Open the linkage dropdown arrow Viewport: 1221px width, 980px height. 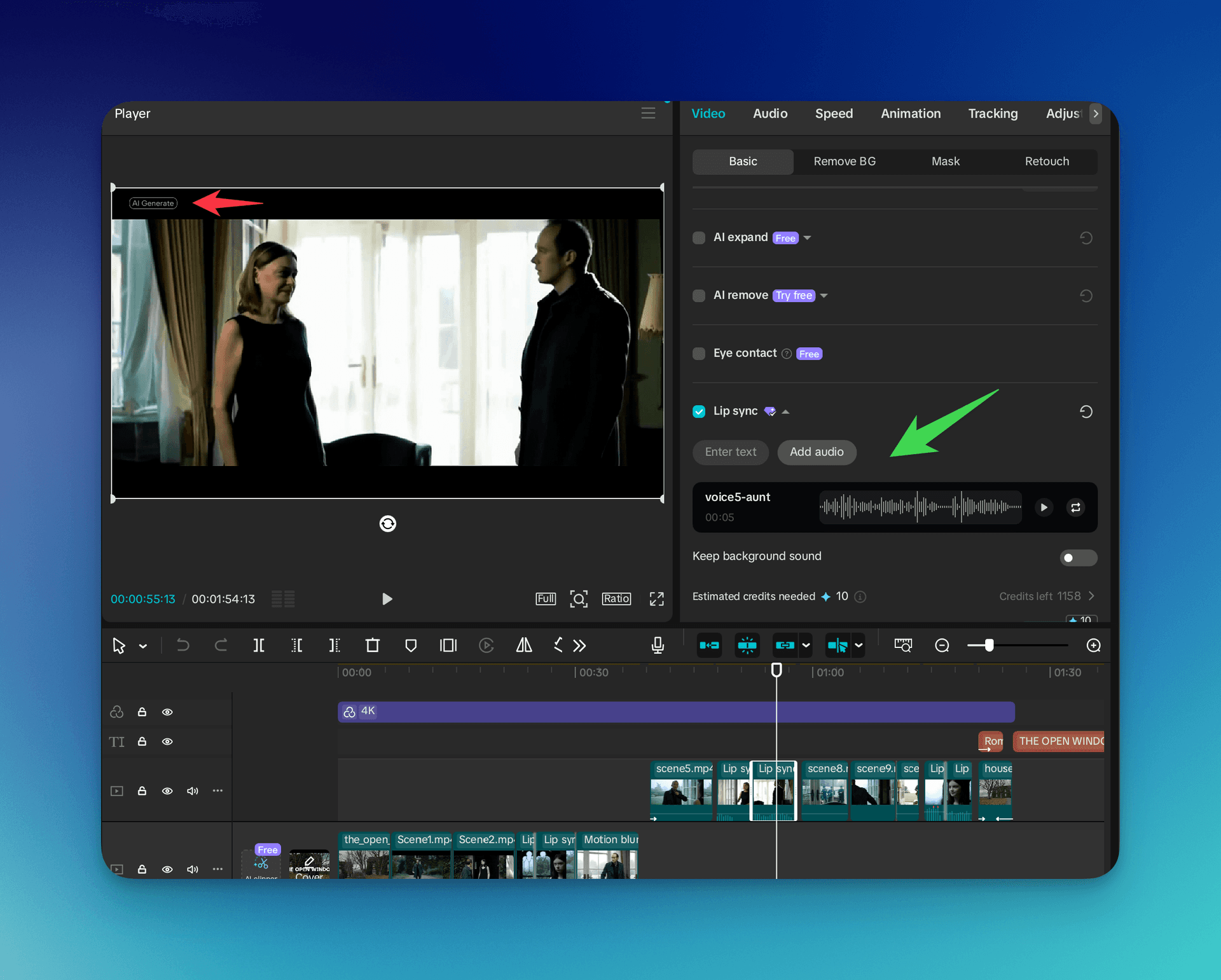(806, 645)
